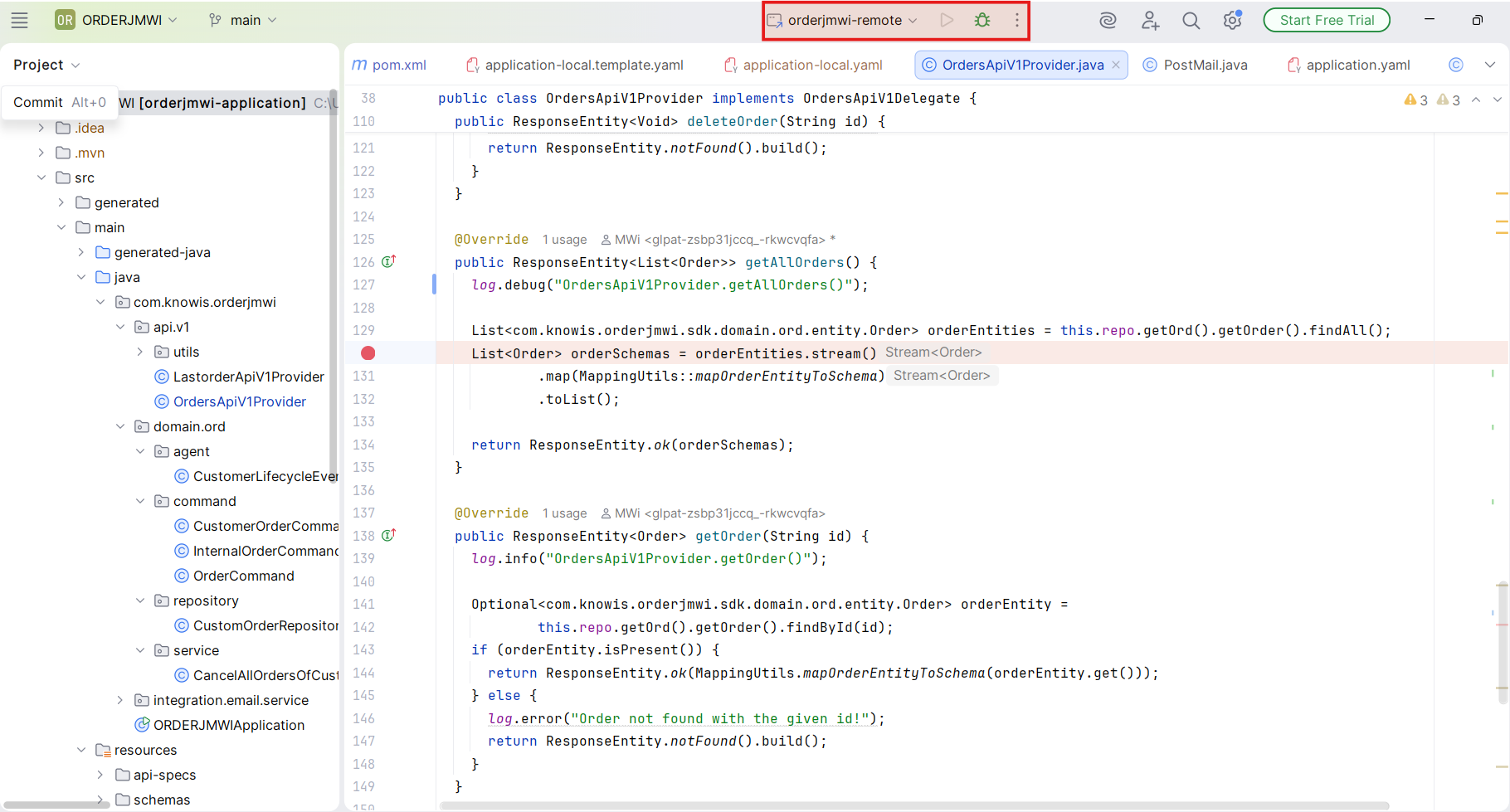The height and width of the screenshot is (812, 1510).
Task: Open Search Everywhere with the magnifier icon
Action: tap(1191, 19)
